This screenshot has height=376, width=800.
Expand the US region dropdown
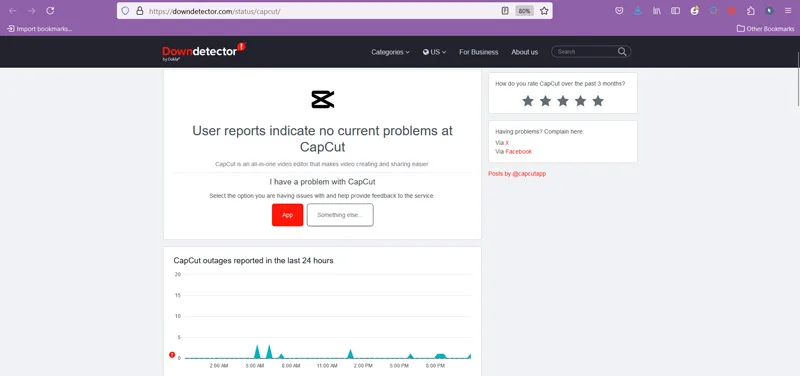(434, 52)
